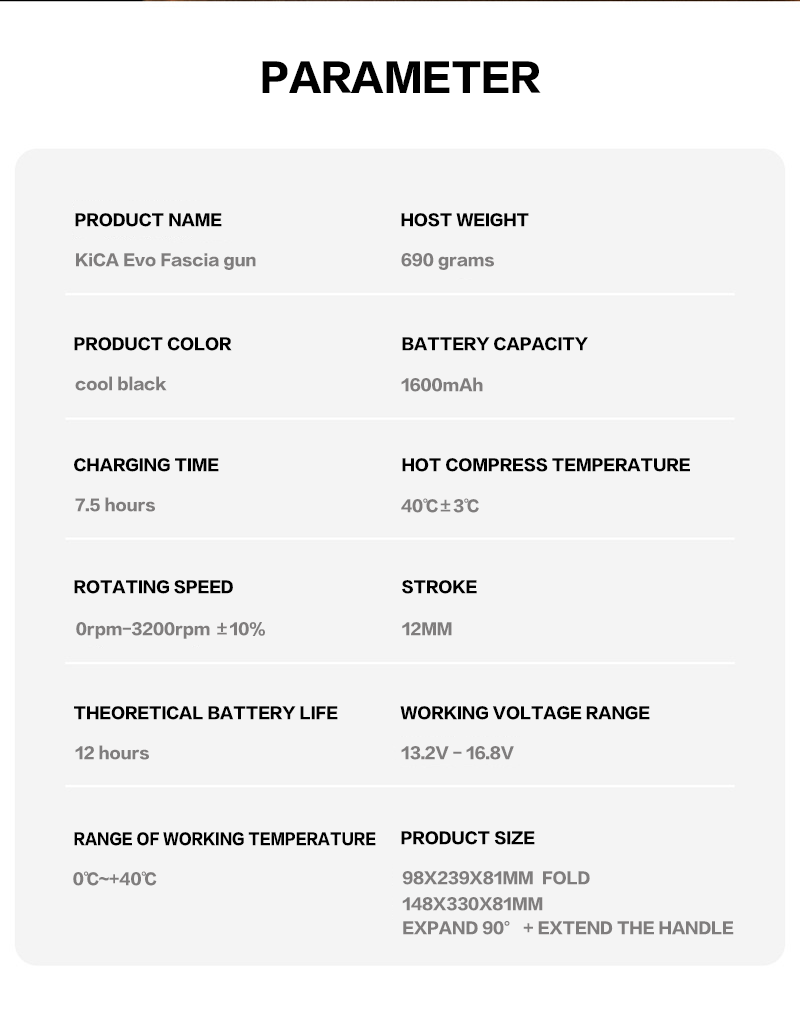Click the HOT COMPRESS TEMPERATURE label
The height and width of the screenshot is (1022, 800).
point(545,465)
